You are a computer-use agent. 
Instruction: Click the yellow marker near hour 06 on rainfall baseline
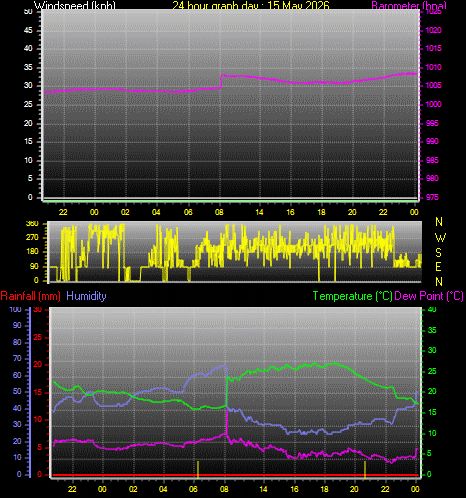[x=198, y=469]
